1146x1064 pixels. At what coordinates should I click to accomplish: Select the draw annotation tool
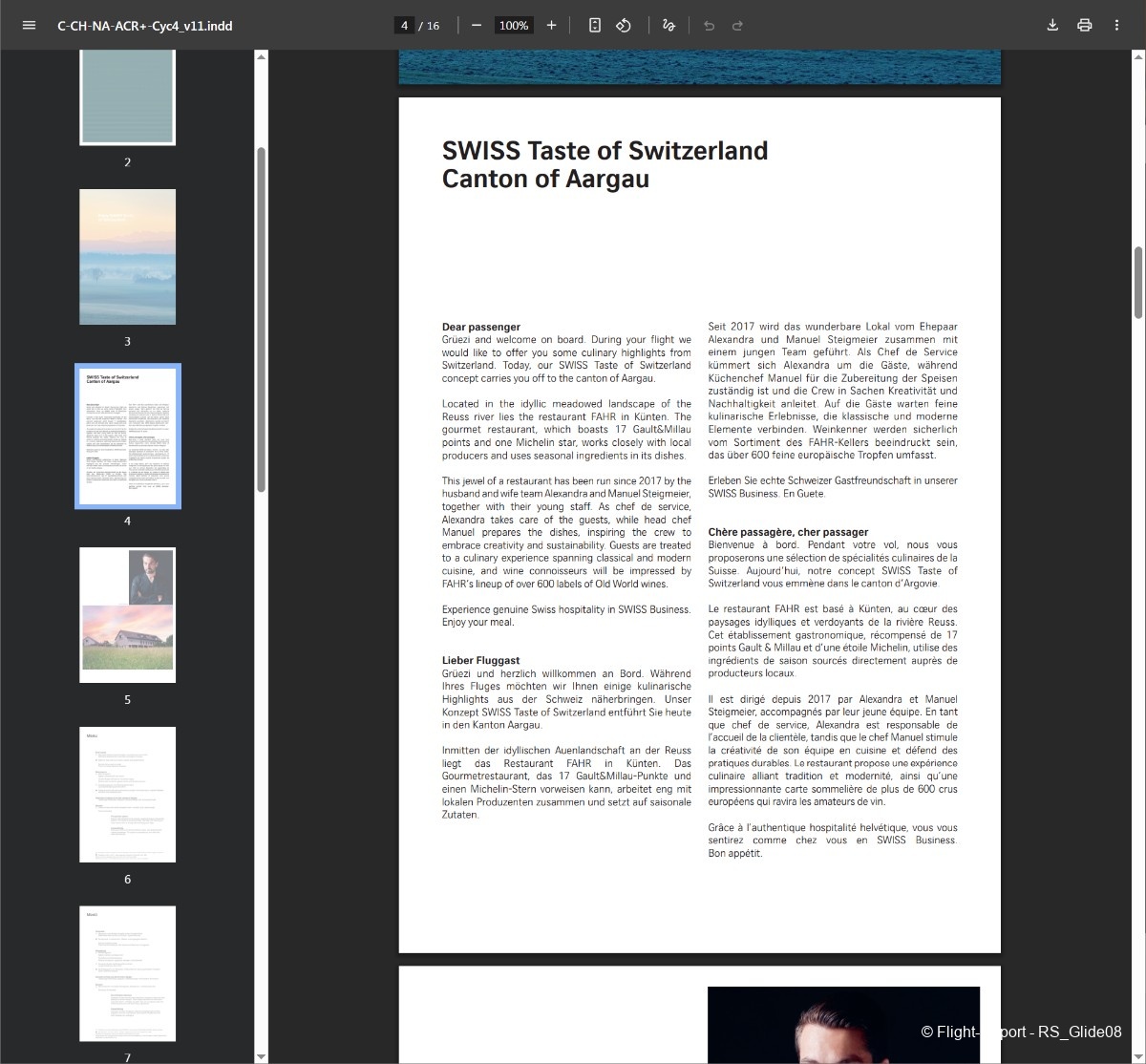(x=668, y=26)
